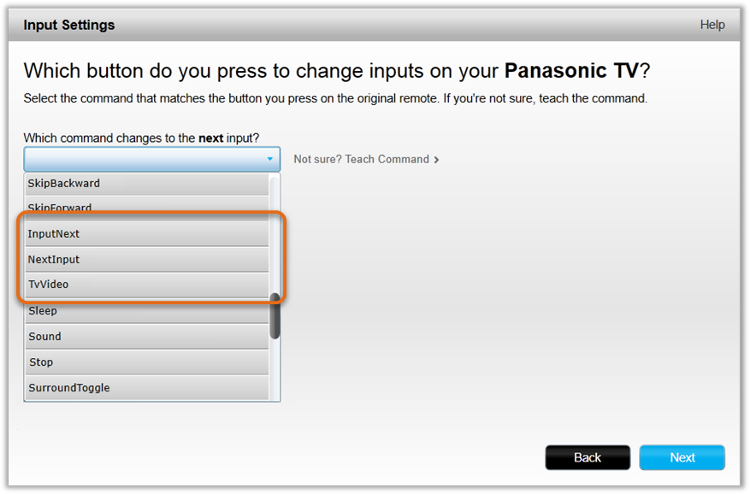Click the scrollbar track below the thumb
Image resolution: width=750 pixels, height=494 pixels.
(275, 370)
